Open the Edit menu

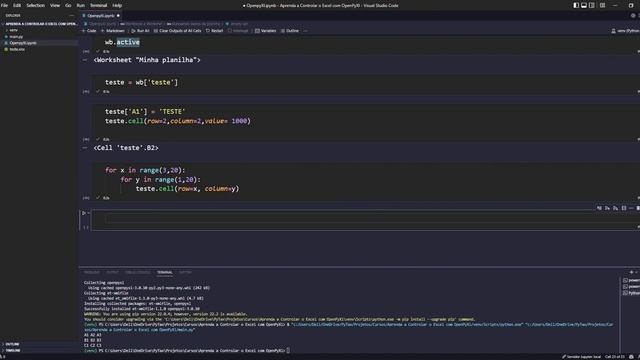pos(17,5)
